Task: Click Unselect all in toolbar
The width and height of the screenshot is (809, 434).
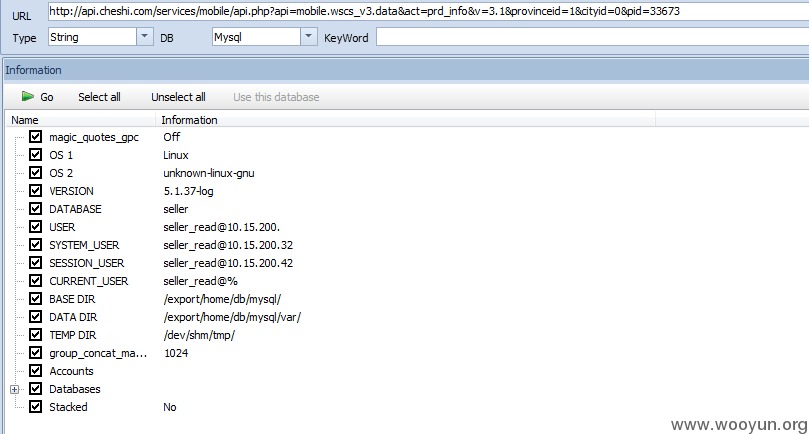Action: point(178,97)
